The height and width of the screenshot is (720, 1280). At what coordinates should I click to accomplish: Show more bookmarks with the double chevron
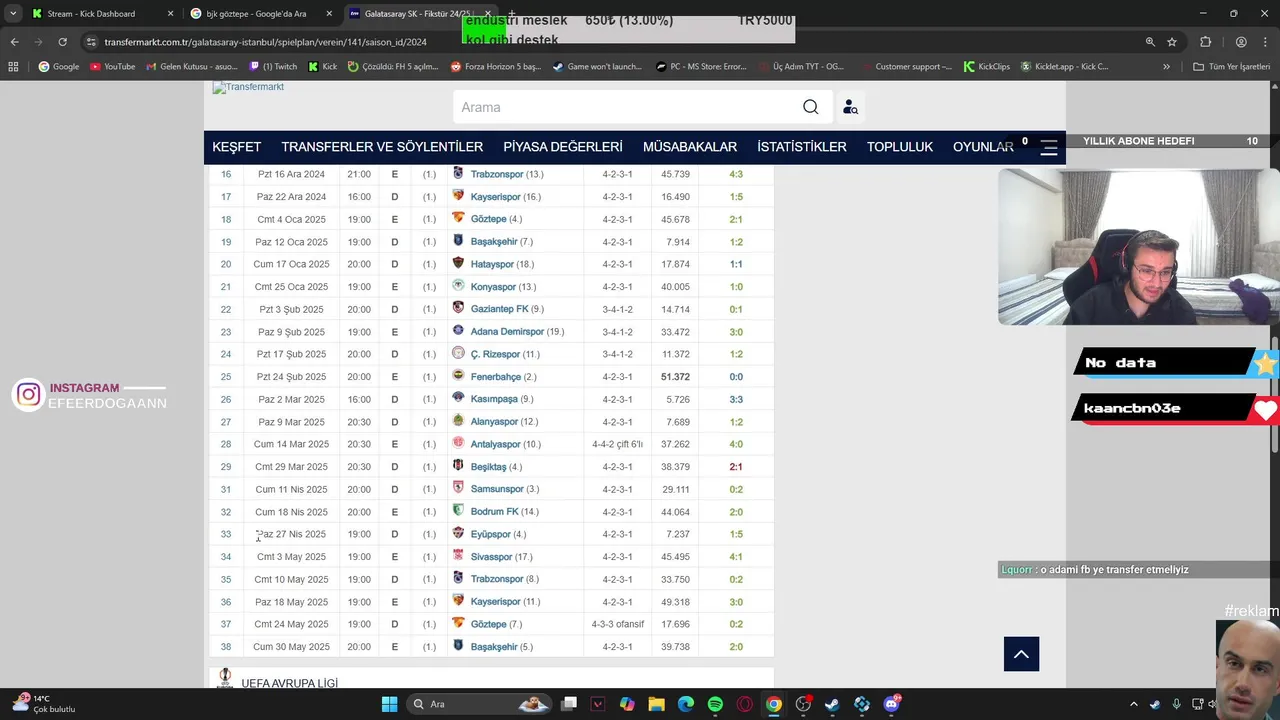pyautogui.click(x=1166, y=67)
